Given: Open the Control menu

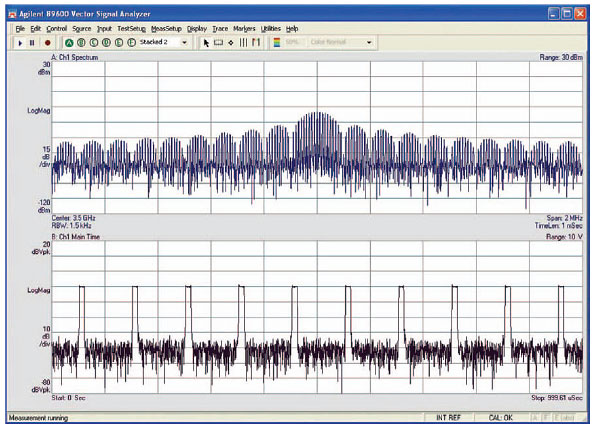Looking at the screenshot, I should (x=57, y=29).
